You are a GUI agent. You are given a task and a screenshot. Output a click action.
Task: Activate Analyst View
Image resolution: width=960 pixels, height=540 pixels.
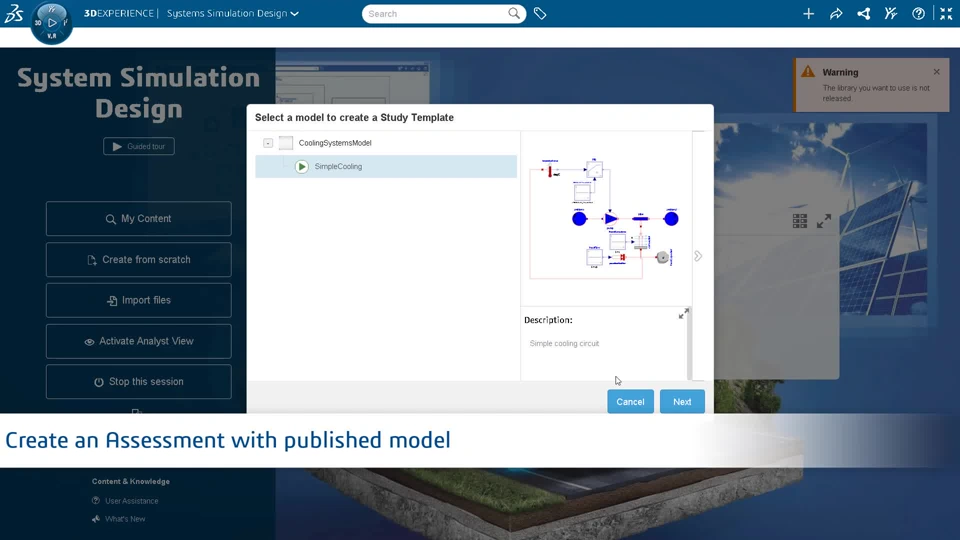[x=139, y=341]
